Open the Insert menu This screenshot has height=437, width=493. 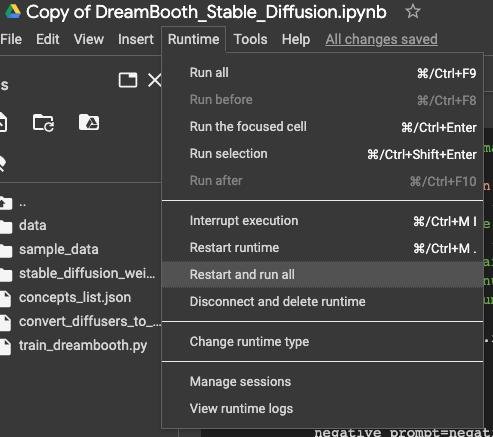136,39
